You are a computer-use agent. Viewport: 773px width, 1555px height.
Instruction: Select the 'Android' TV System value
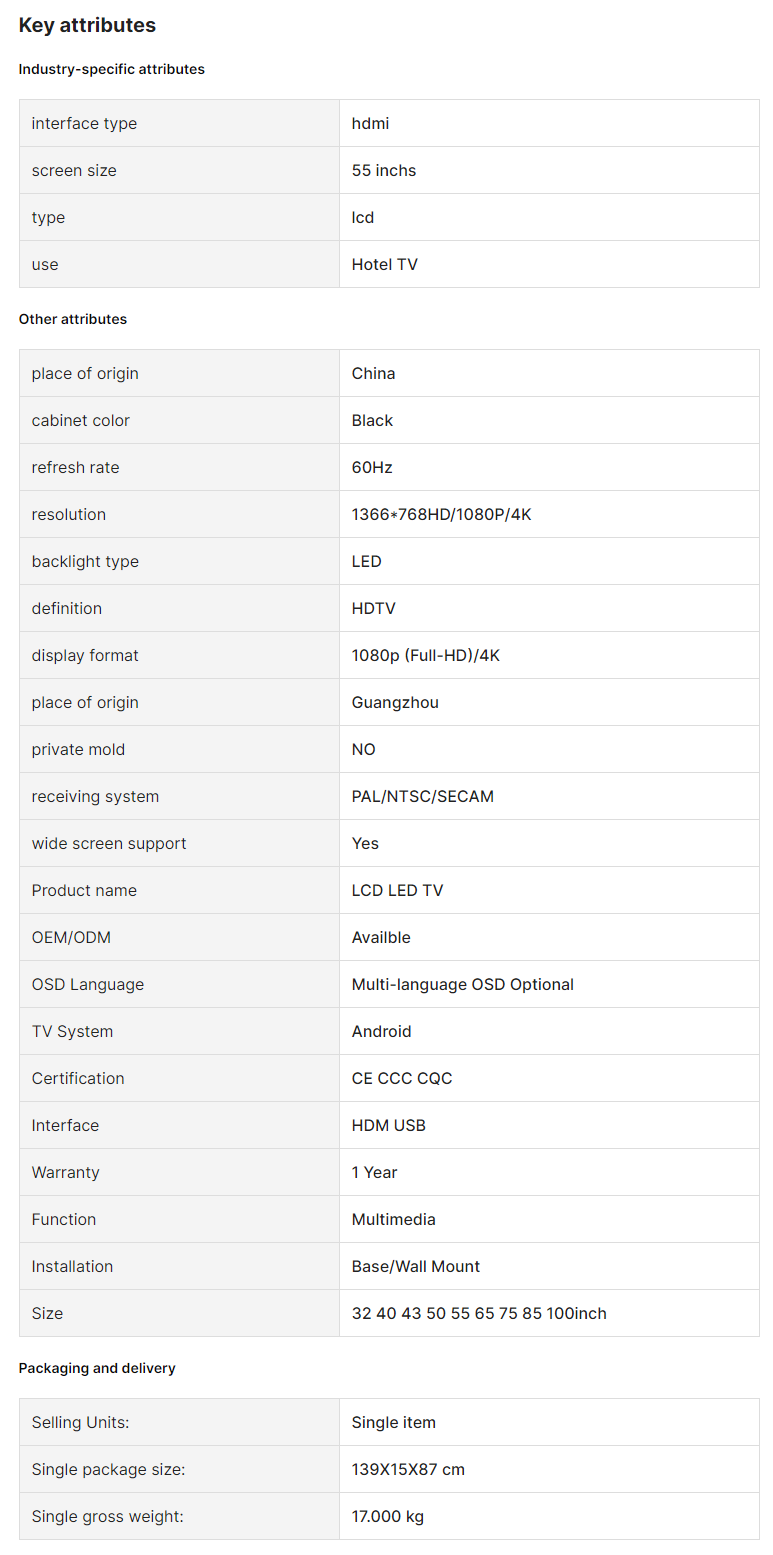[382, 1031]
